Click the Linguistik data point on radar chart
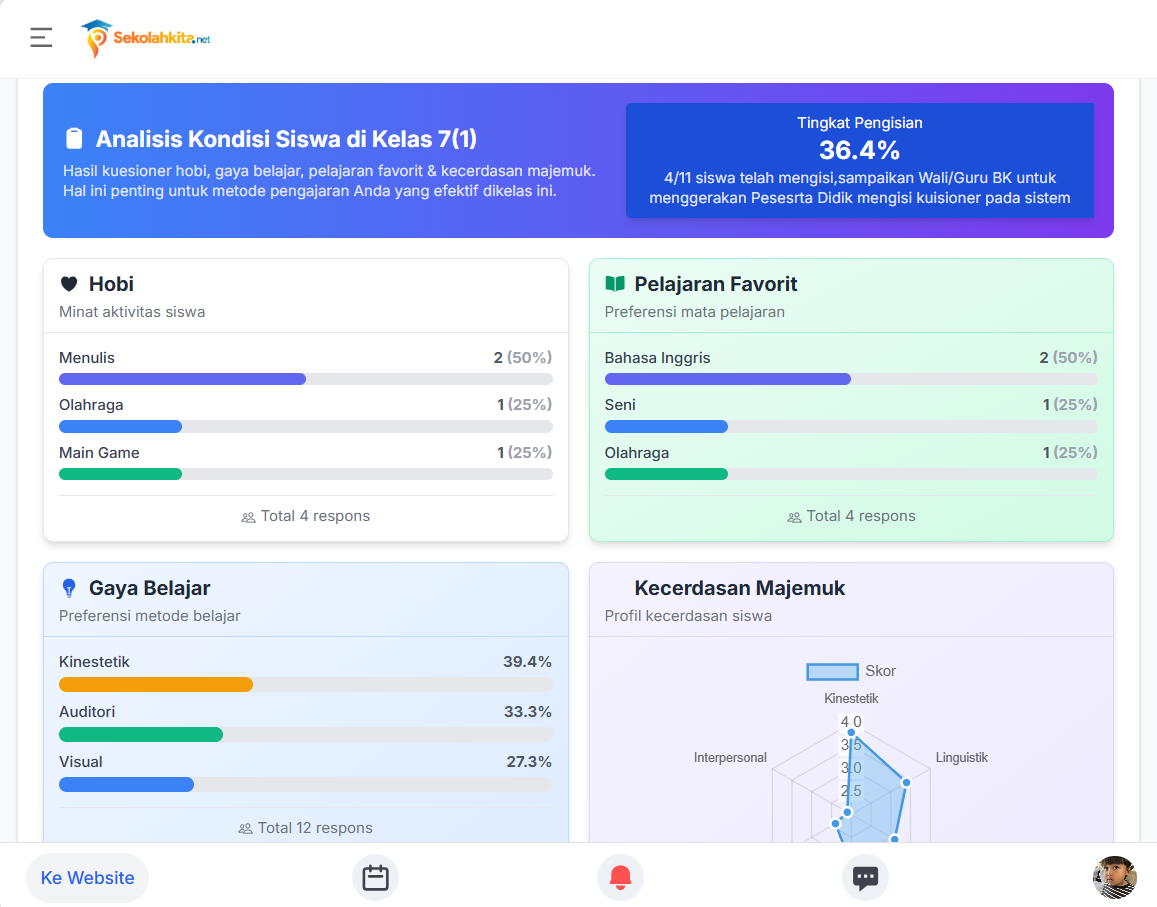Screen dimensions: 1157x907 click(906, 782)
